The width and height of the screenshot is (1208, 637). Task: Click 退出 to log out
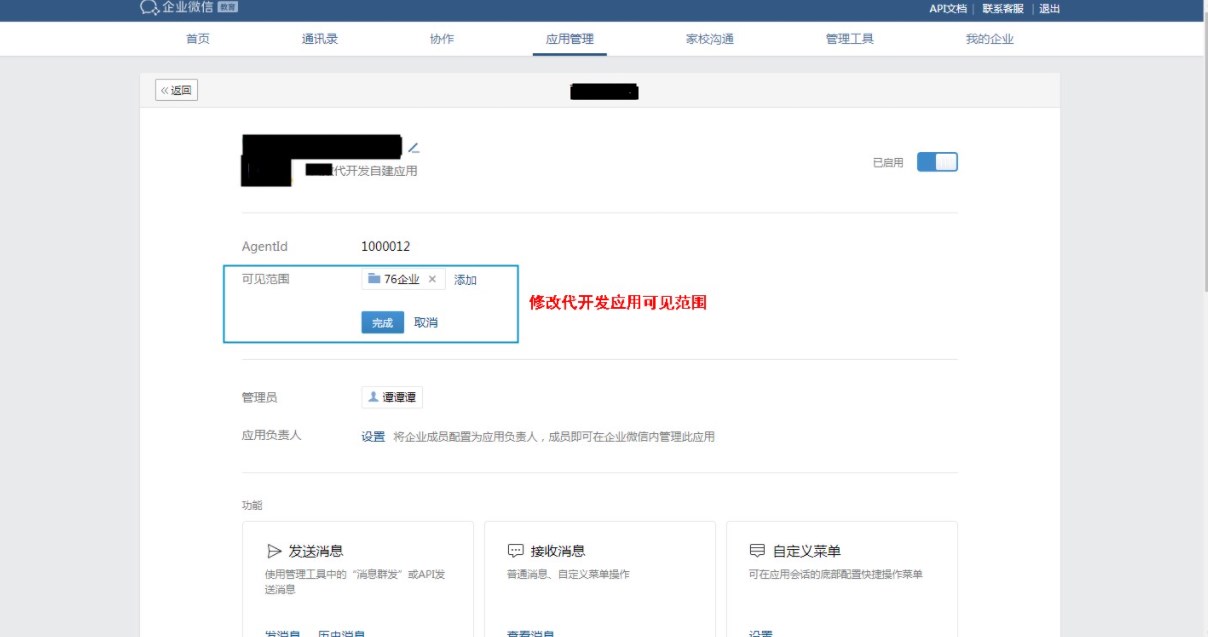(1049, 9)
